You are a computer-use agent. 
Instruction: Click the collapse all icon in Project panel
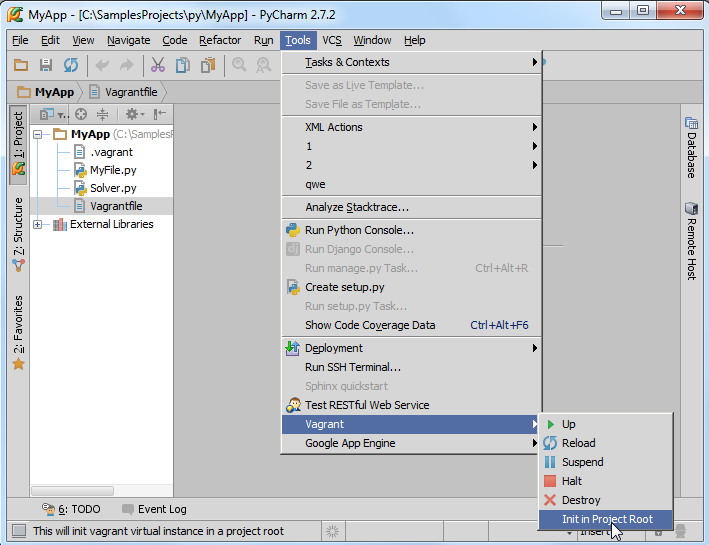103,114
